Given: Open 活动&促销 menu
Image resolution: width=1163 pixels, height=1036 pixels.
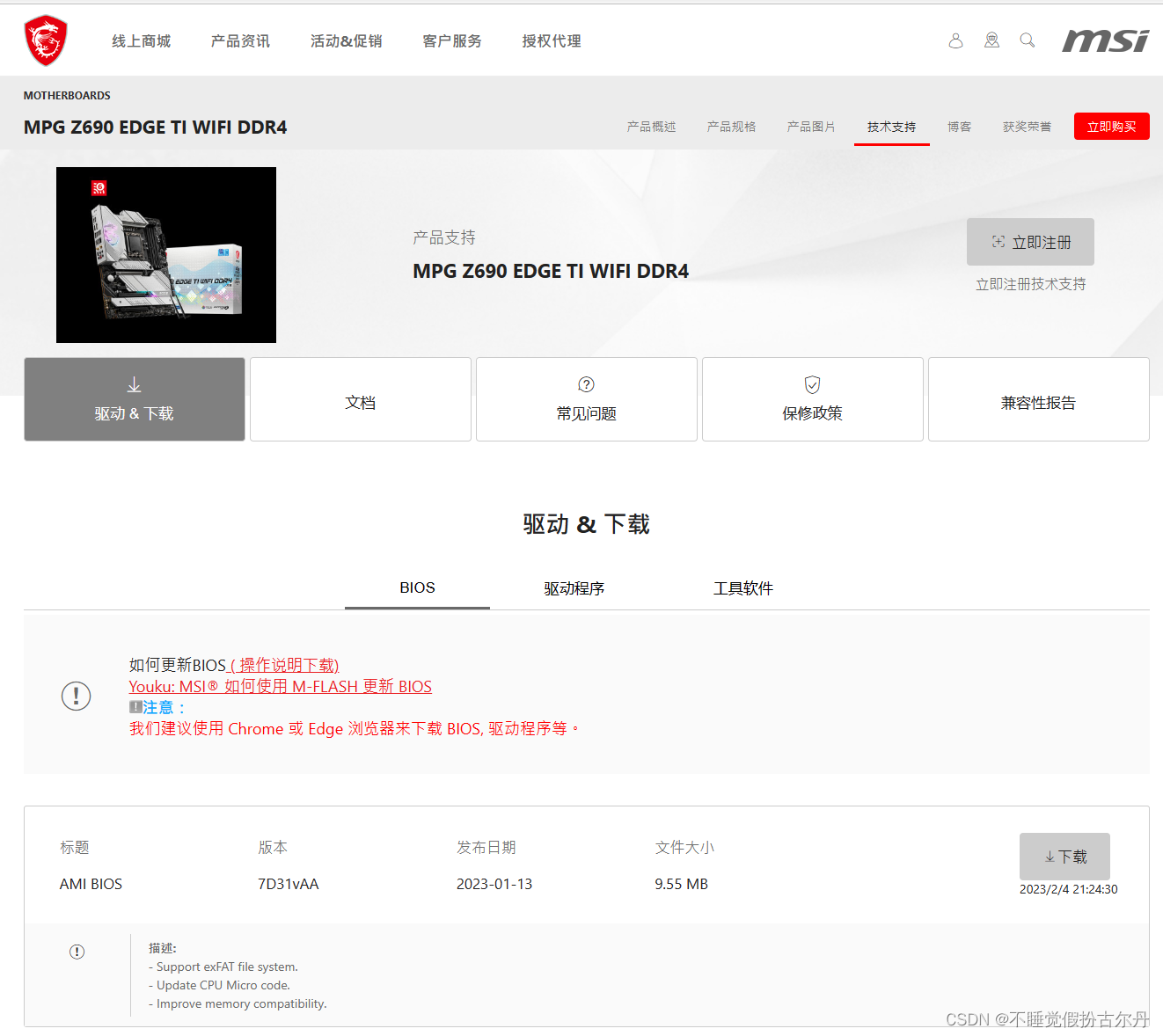Looking at the screenshot, I should (347, 41).
